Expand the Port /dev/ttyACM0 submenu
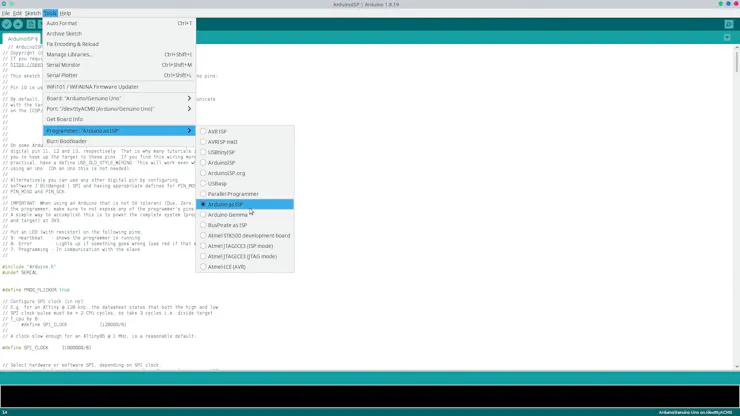The width and height of the screenshot is (740, 416). click(119, 109)
